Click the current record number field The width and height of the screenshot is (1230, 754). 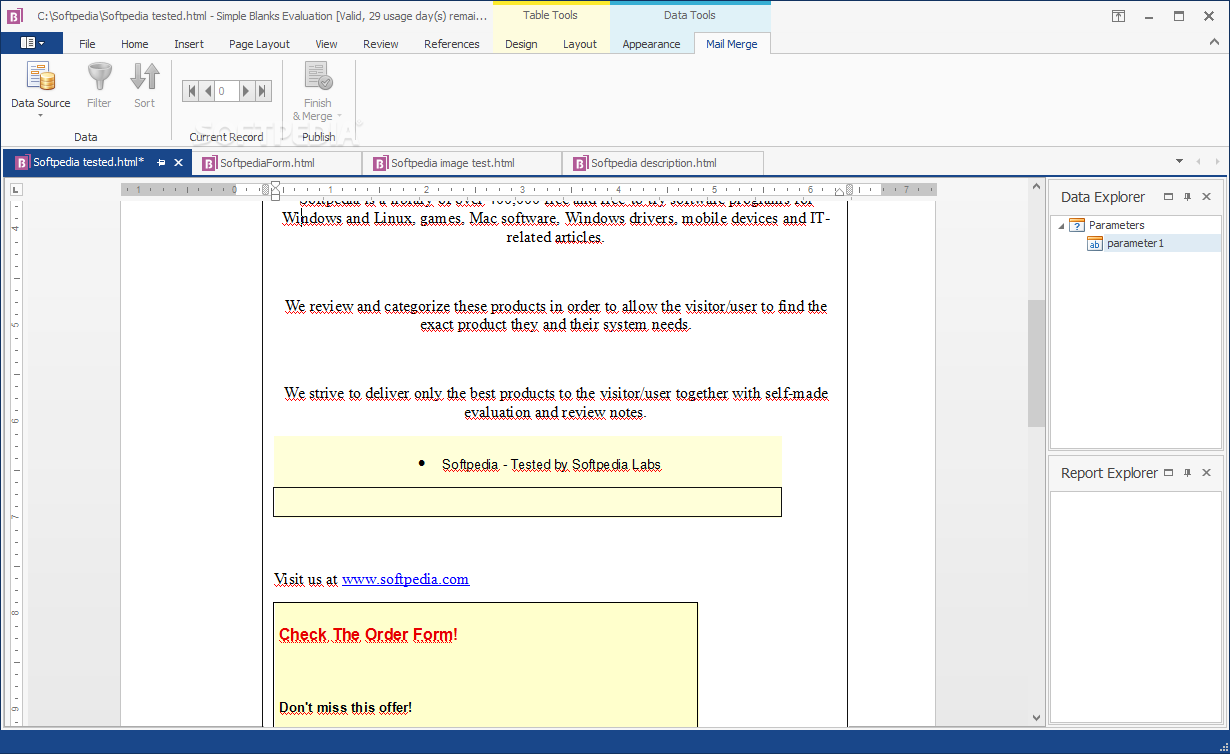[x=227, y=91]
